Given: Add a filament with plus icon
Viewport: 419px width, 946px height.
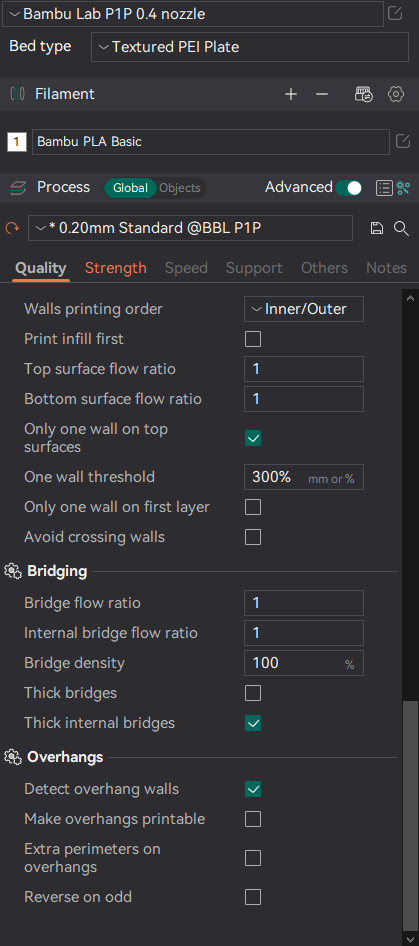Looking at the screenshot, I should pos(291,94).
